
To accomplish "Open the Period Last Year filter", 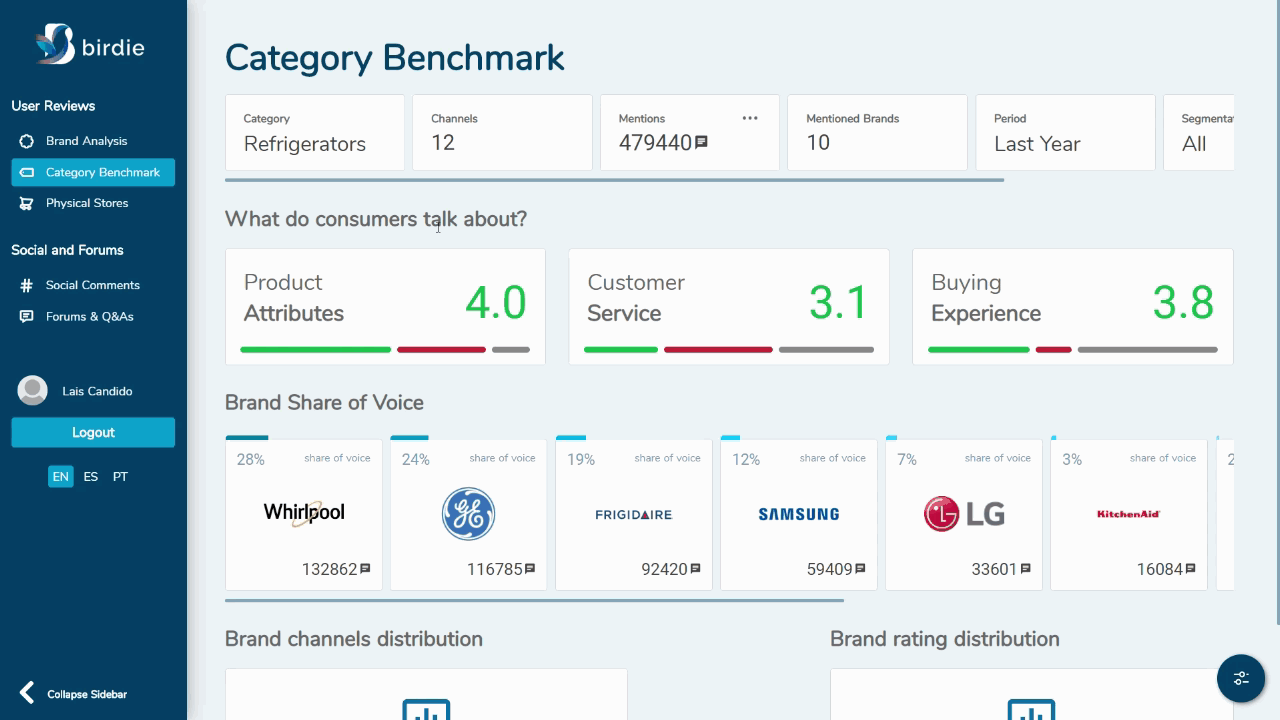I will pos(1065,133).
